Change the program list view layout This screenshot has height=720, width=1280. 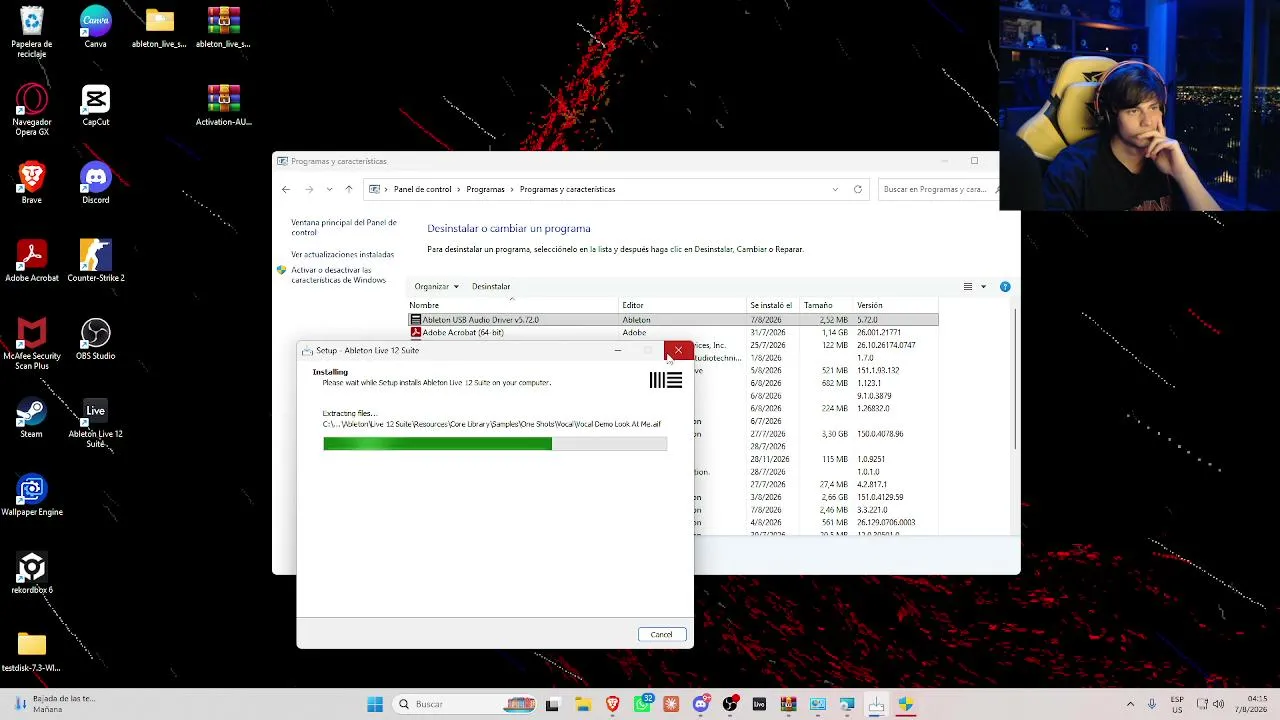pos(967,287)
